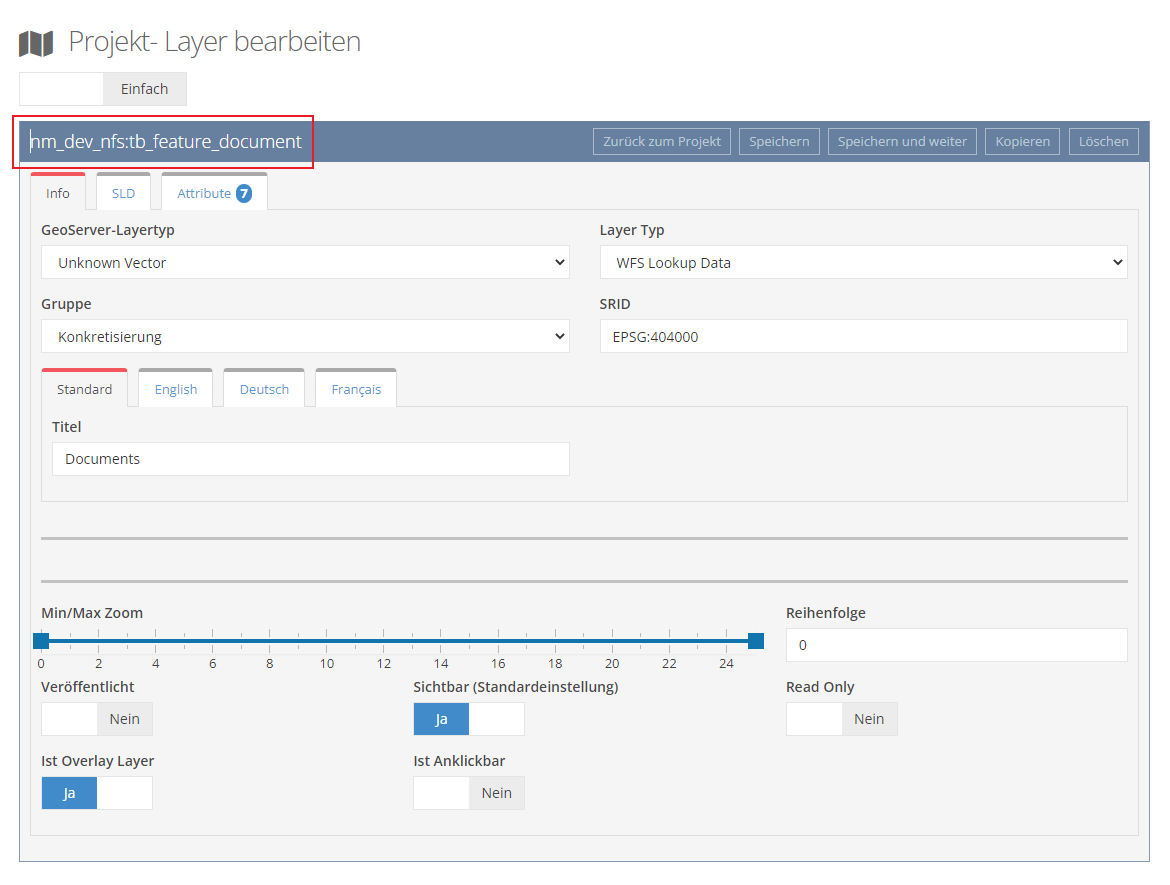1170x885 pixels.
Task: Select the Deutsch language tab
Action: (x=264, y=389)
